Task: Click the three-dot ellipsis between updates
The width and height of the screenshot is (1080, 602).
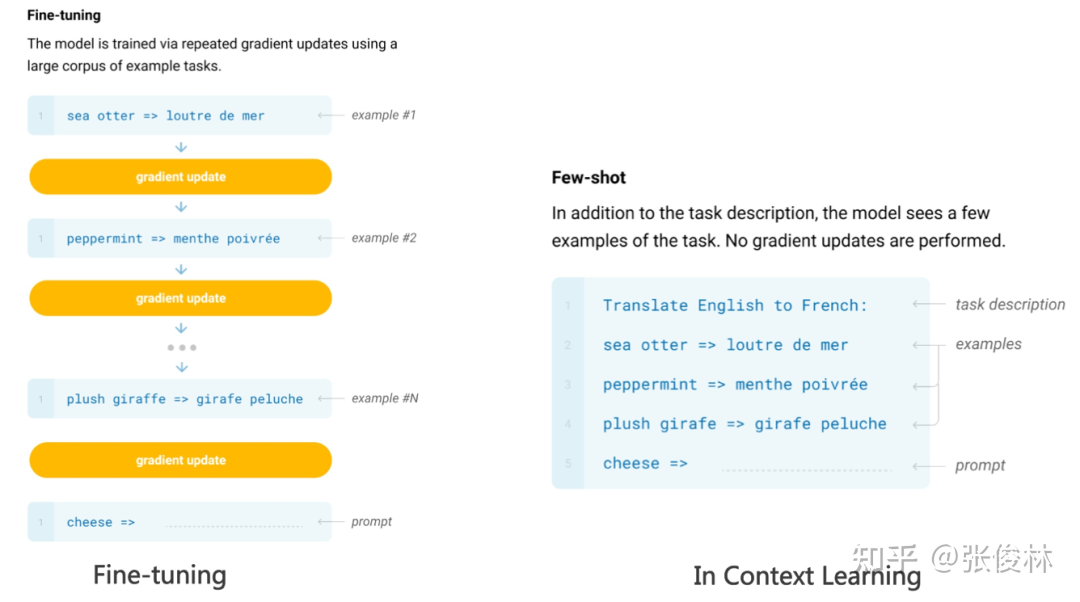Action: pyautogui.click(x=181, y=347)
